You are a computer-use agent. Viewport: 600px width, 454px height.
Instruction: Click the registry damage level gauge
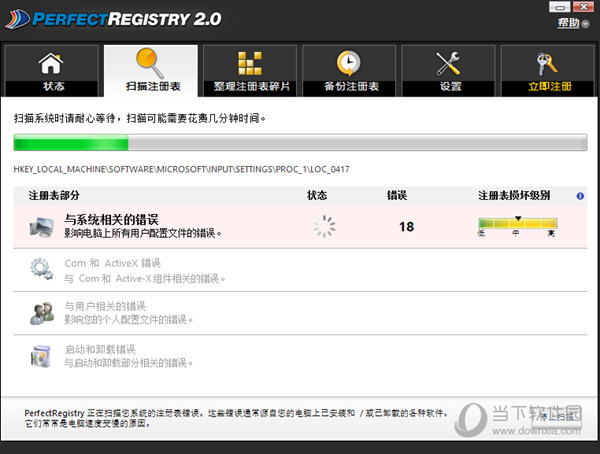pos(518,223)
